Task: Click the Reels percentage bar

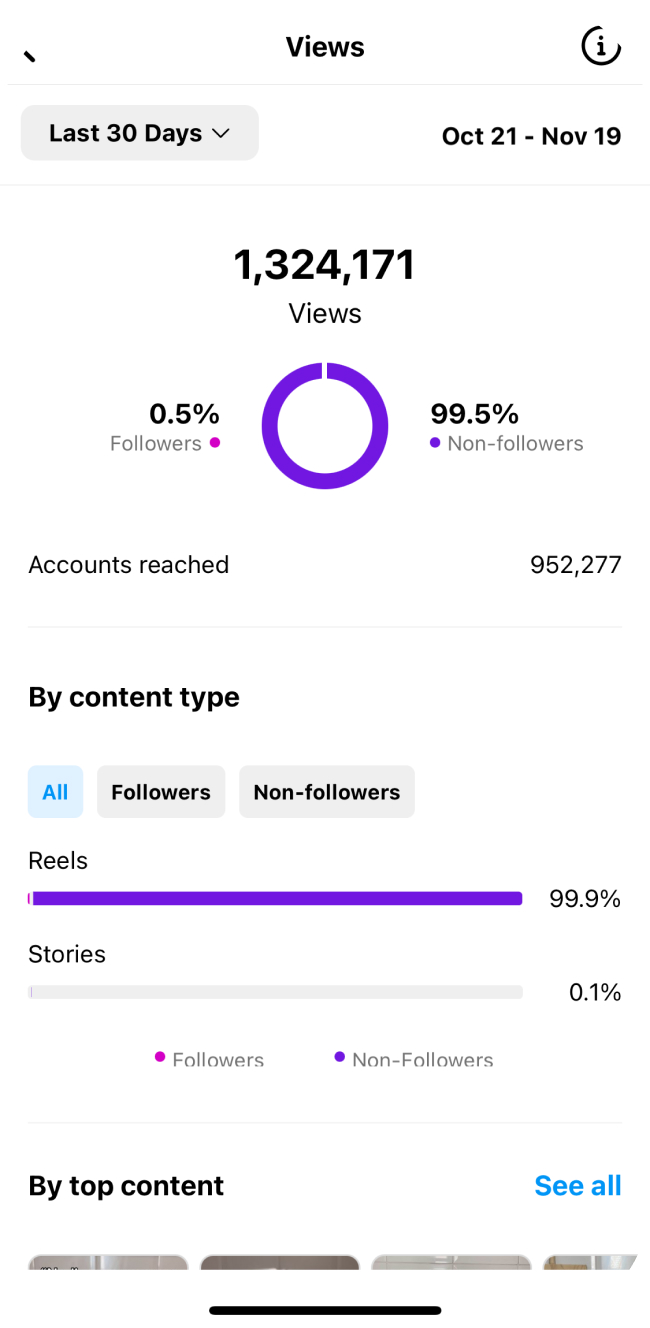Action: tap(275, 899)
